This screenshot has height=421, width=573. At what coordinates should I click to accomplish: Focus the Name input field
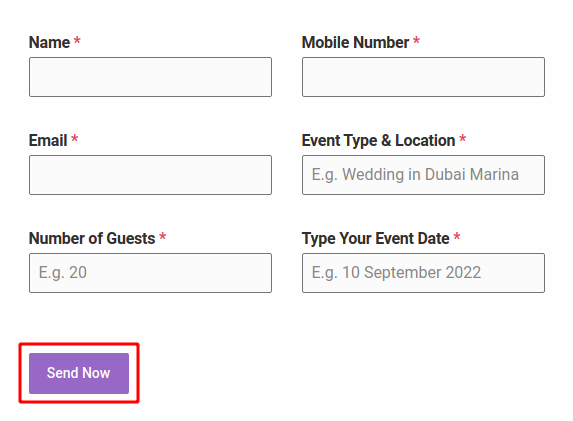pyautogui.click(x=151, y=77)
